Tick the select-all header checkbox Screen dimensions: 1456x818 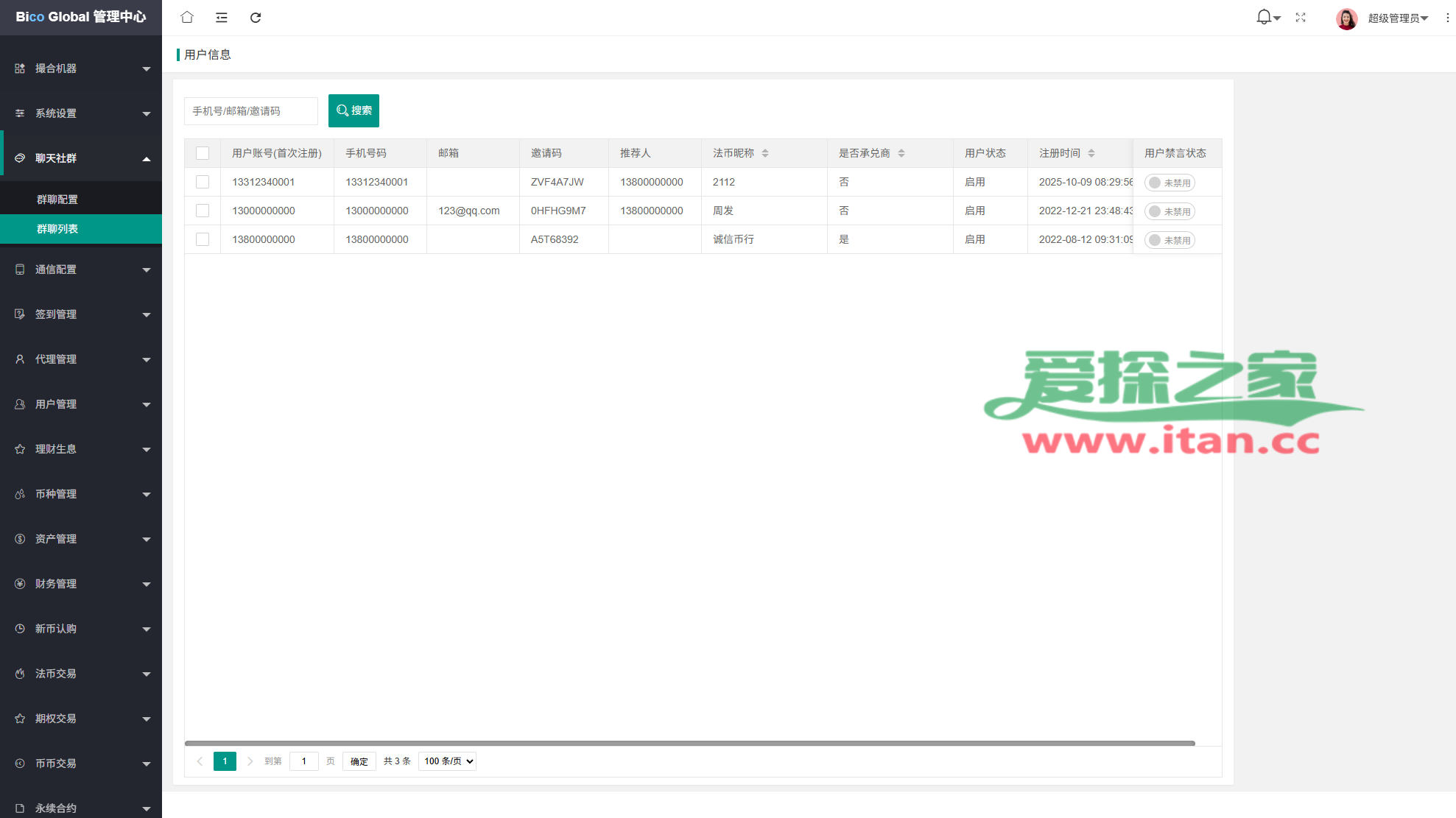tap(203, 153)
